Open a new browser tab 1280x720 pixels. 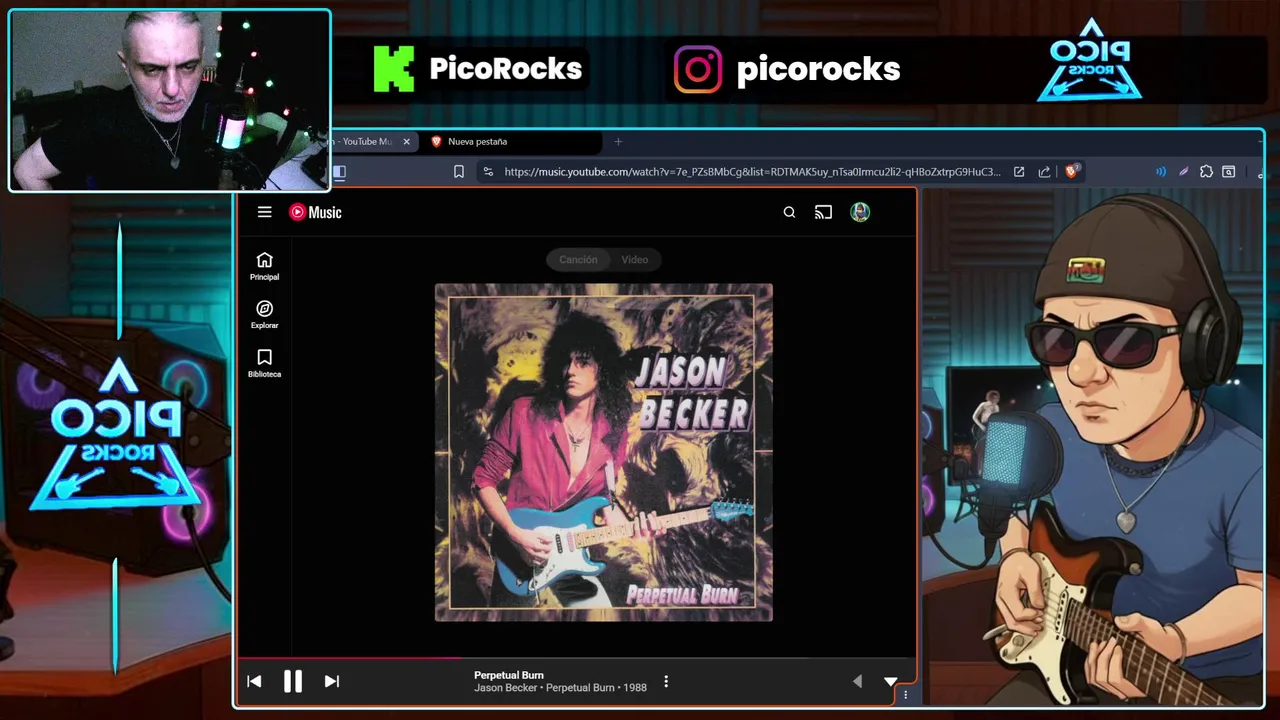point(618,142)
